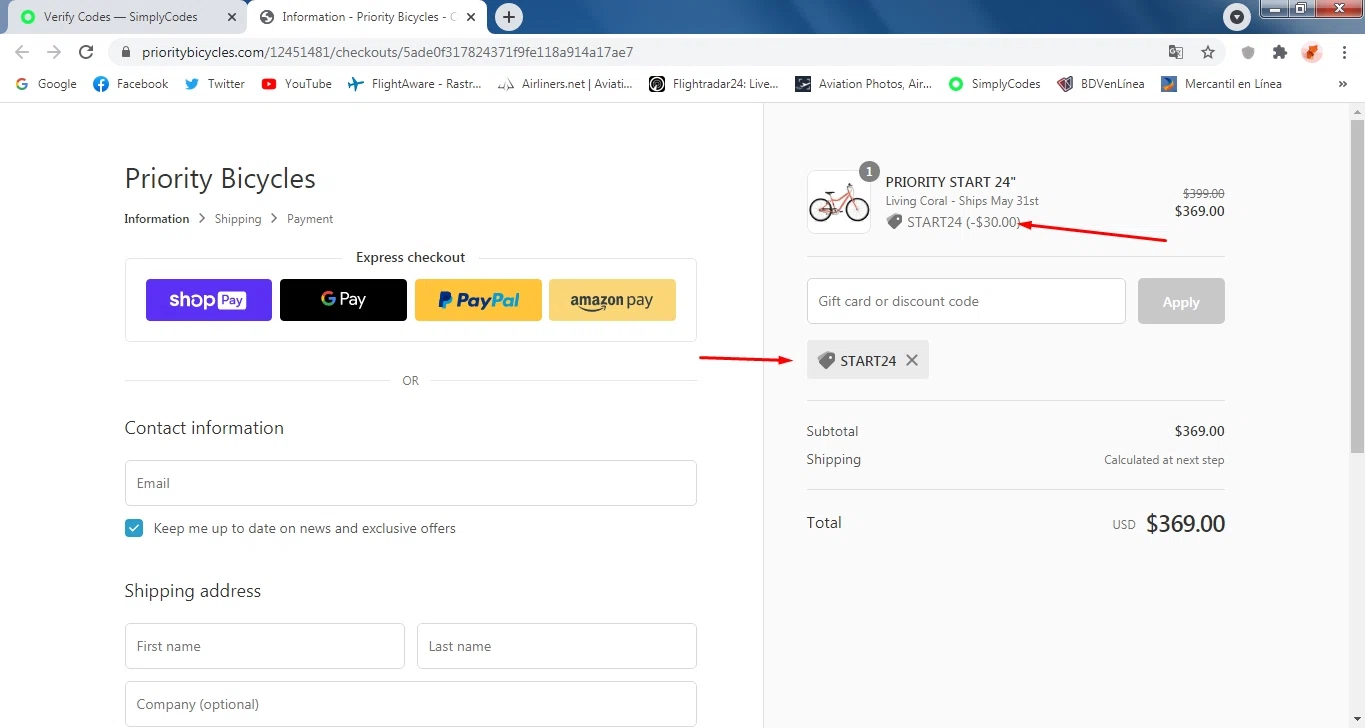The width and height of the screenshot is (1365, 728).
Task: Click the browser address bar URL
Action: coord(388,52)
